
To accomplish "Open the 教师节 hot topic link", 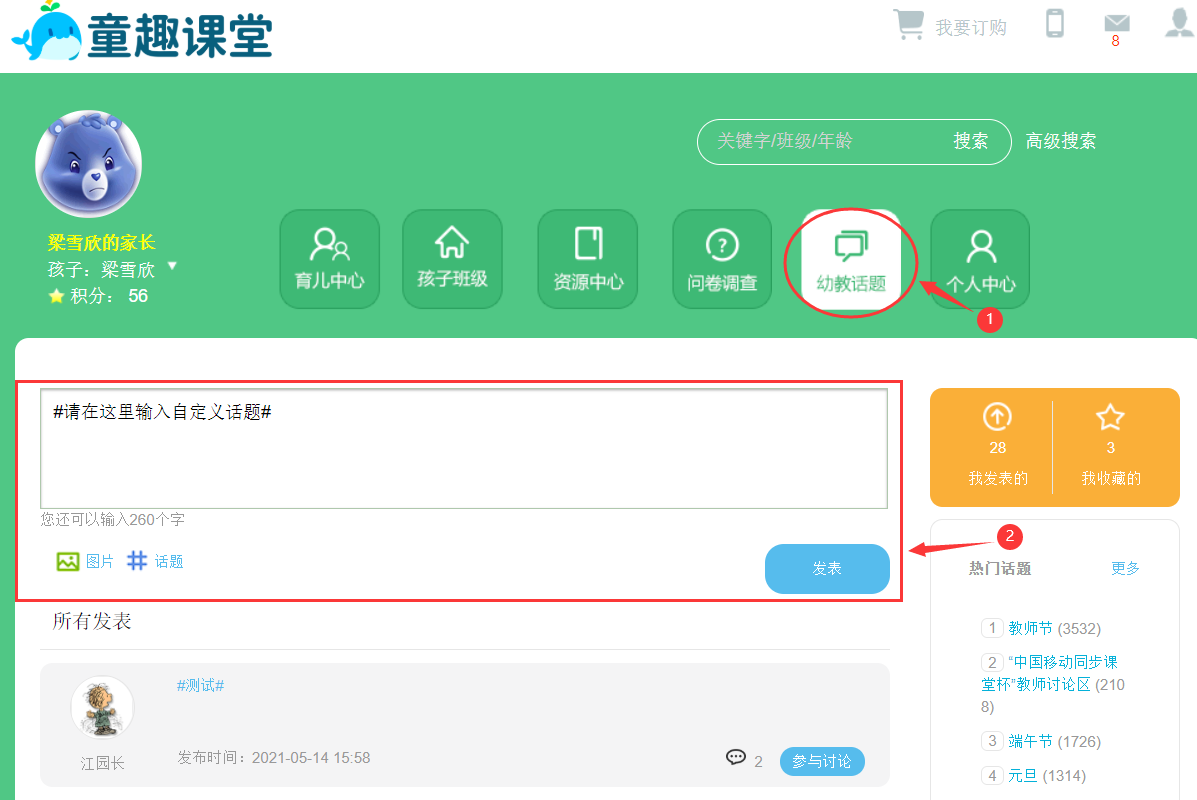I will pos(1030,629).
